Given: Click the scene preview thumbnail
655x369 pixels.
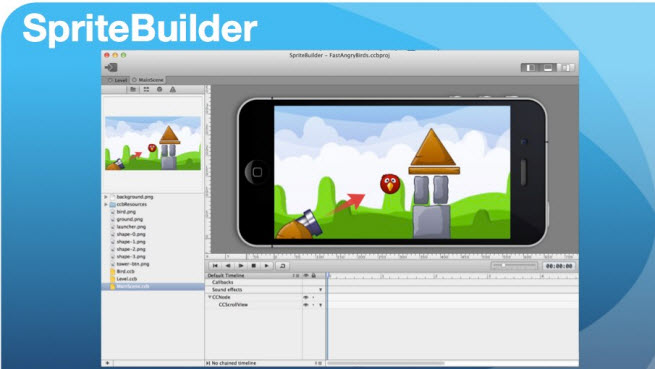Looking at the screenshot, I should click(x=153, y=143).
